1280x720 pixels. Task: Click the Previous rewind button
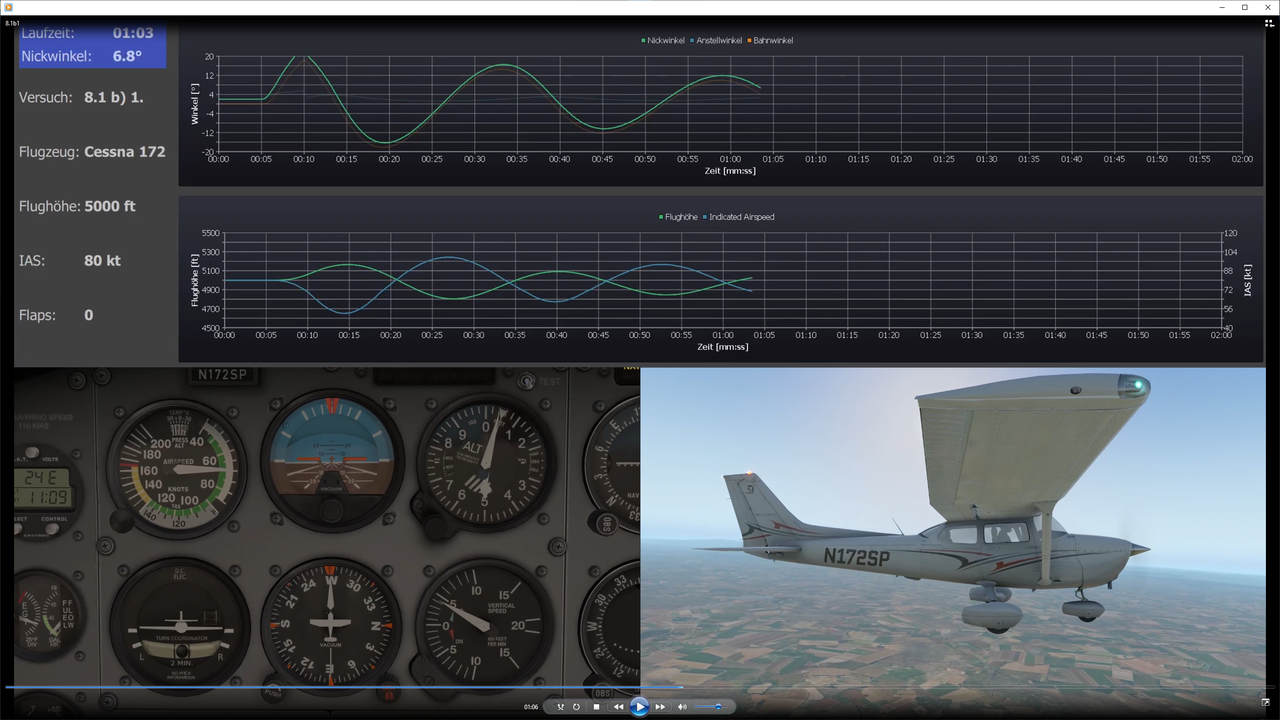[x=619, y=707]
